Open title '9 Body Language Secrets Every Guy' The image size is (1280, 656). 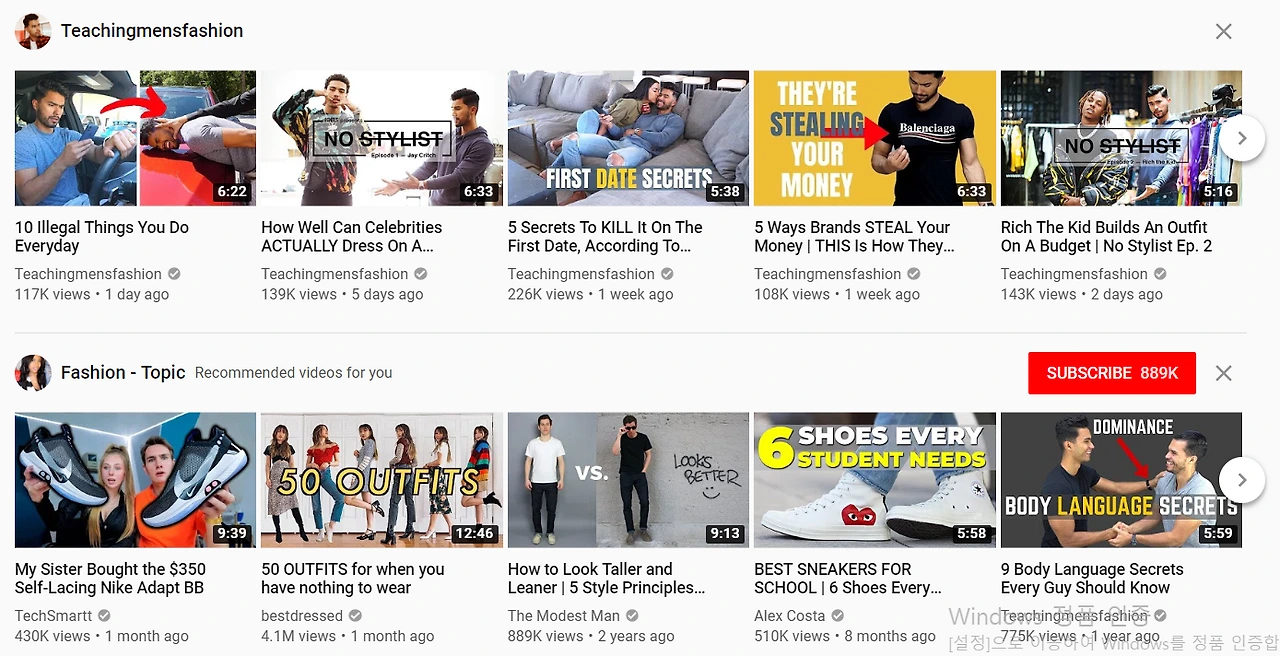[1092, 579]
